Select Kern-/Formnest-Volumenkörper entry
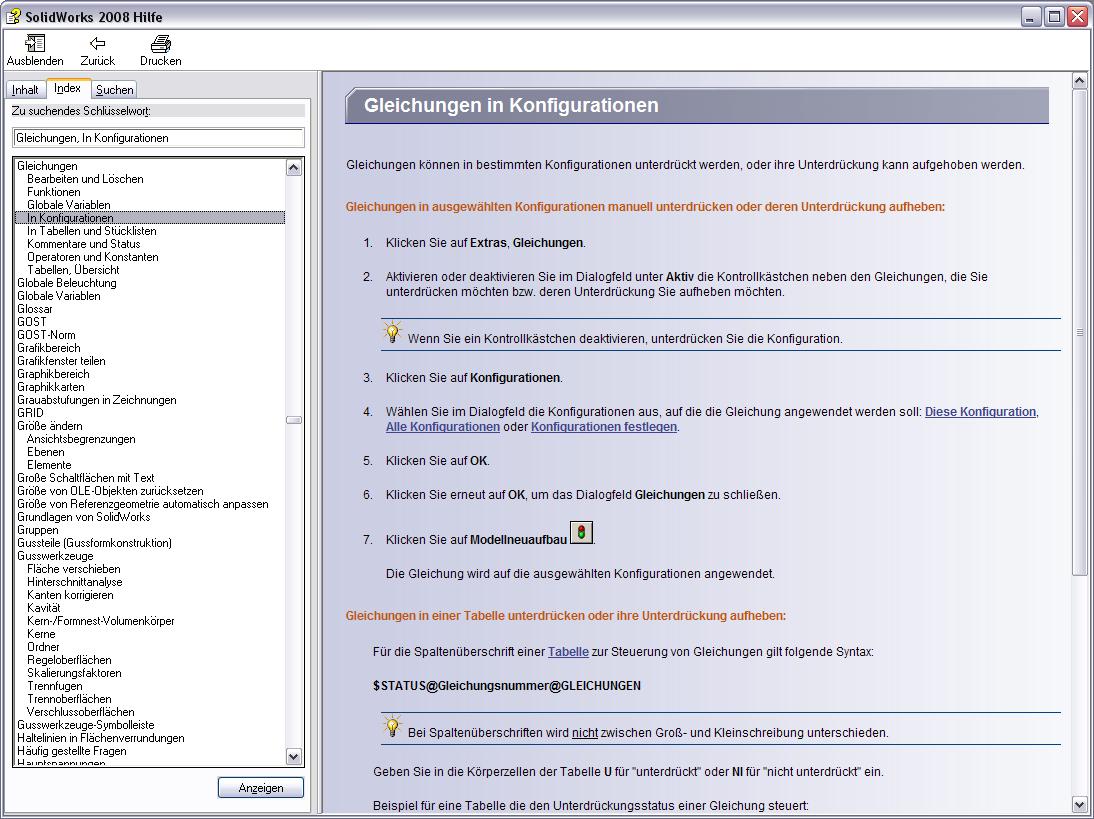This screenshot has height=819, width=1094. point(100,622)
